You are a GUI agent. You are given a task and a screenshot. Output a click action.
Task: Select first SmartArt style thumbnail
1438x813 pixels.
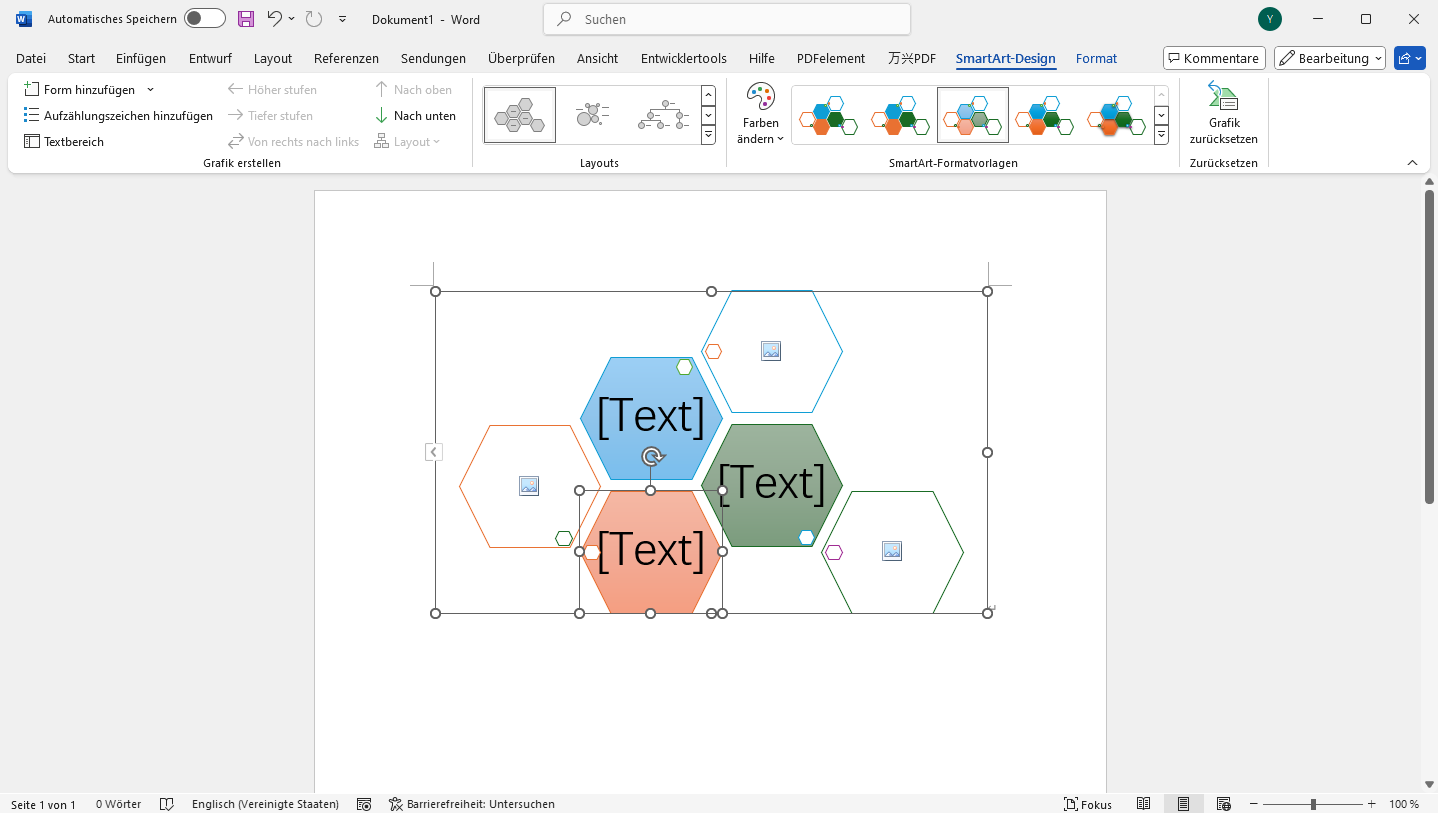[828, 115]
